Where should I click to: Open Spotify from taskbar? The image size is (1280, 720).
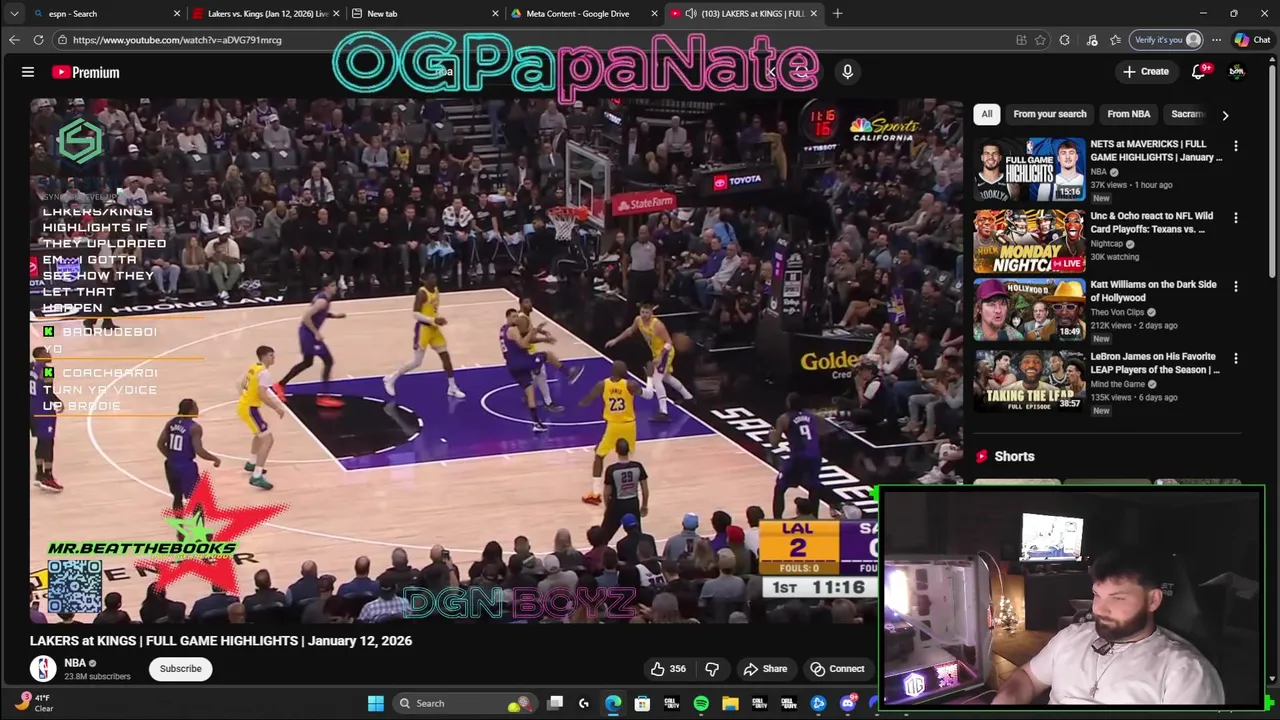click(701, 704)
